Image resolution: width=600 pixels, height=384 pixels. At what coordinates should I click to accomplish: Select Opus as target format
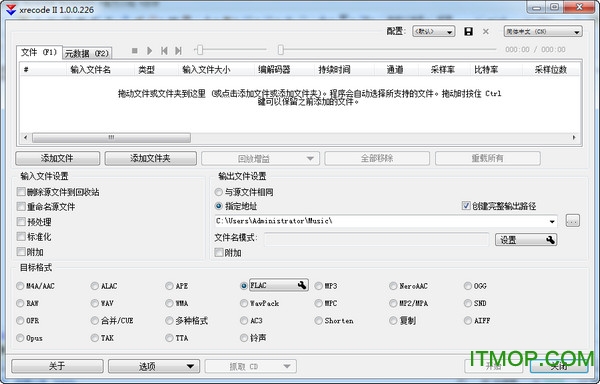20,338
